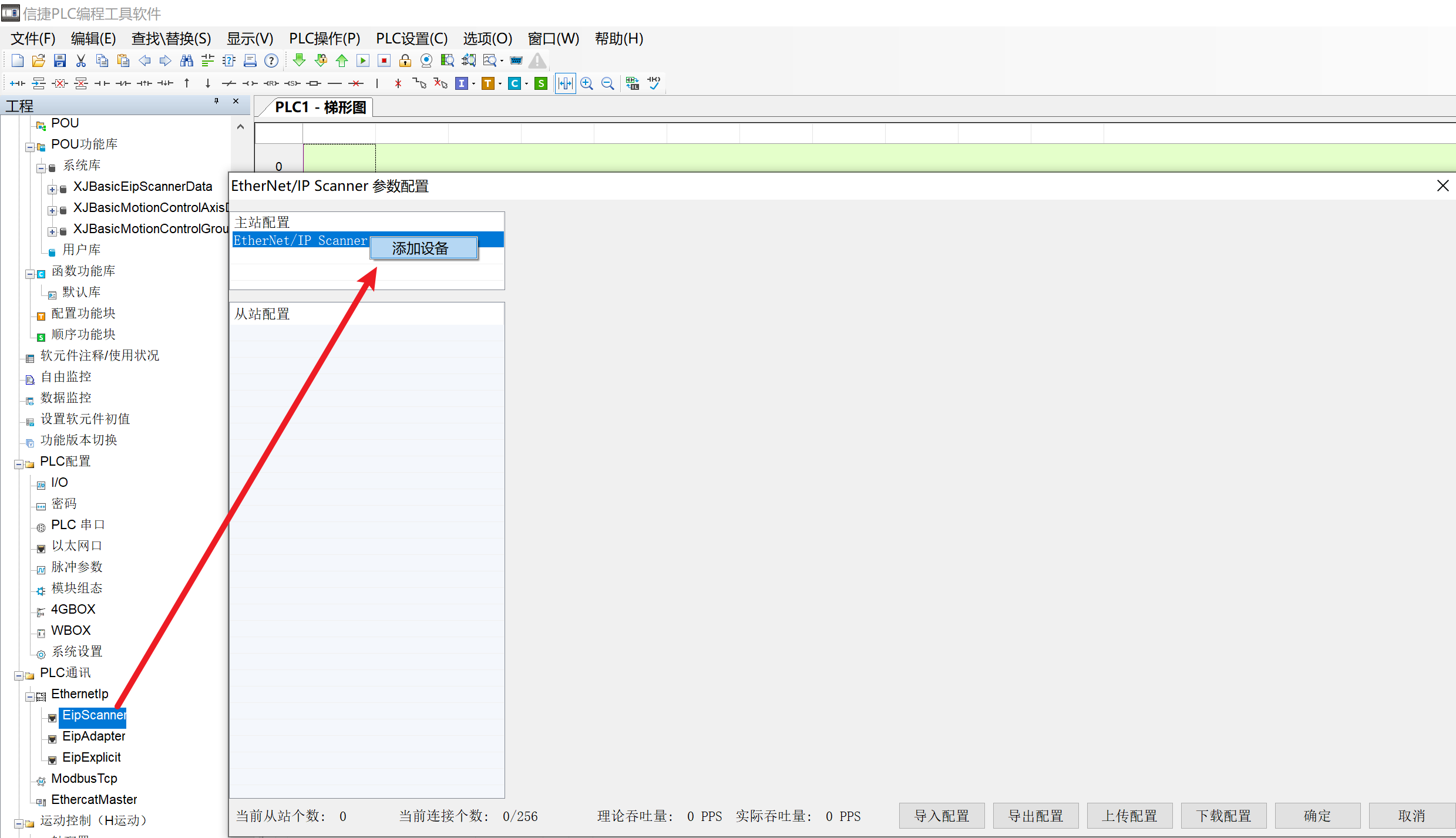Open the 编辑(E) menu
1456x838 pixels.
tap(93, 39)
